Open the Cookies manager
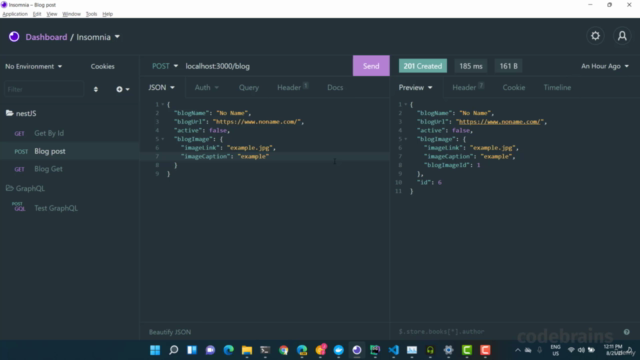The image size is (640, 360). tap(102, 66)
